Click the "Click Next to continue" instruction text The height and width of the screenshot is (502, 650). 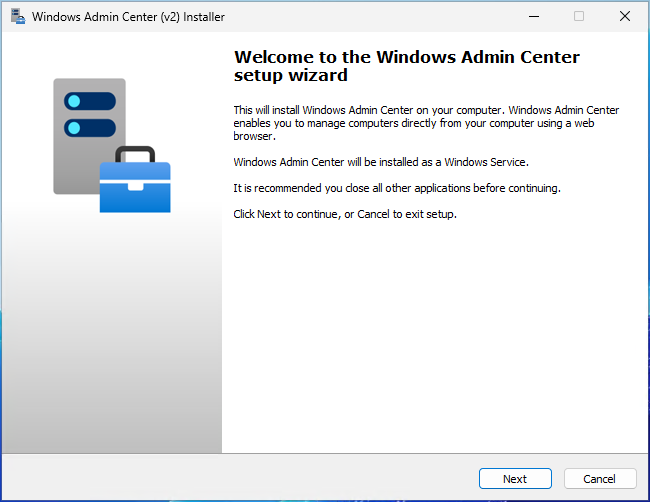345,214
